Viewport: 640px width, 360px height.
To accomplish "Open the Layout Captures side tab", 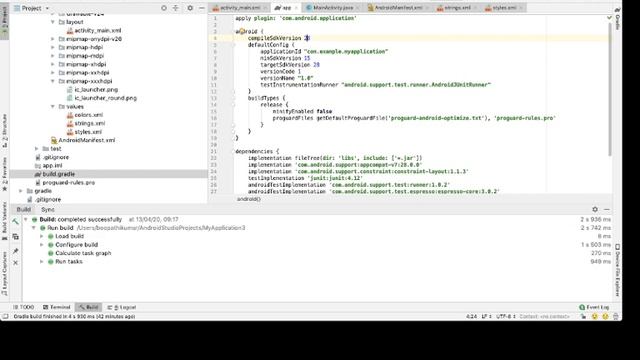I will click(x=4, y=273).
